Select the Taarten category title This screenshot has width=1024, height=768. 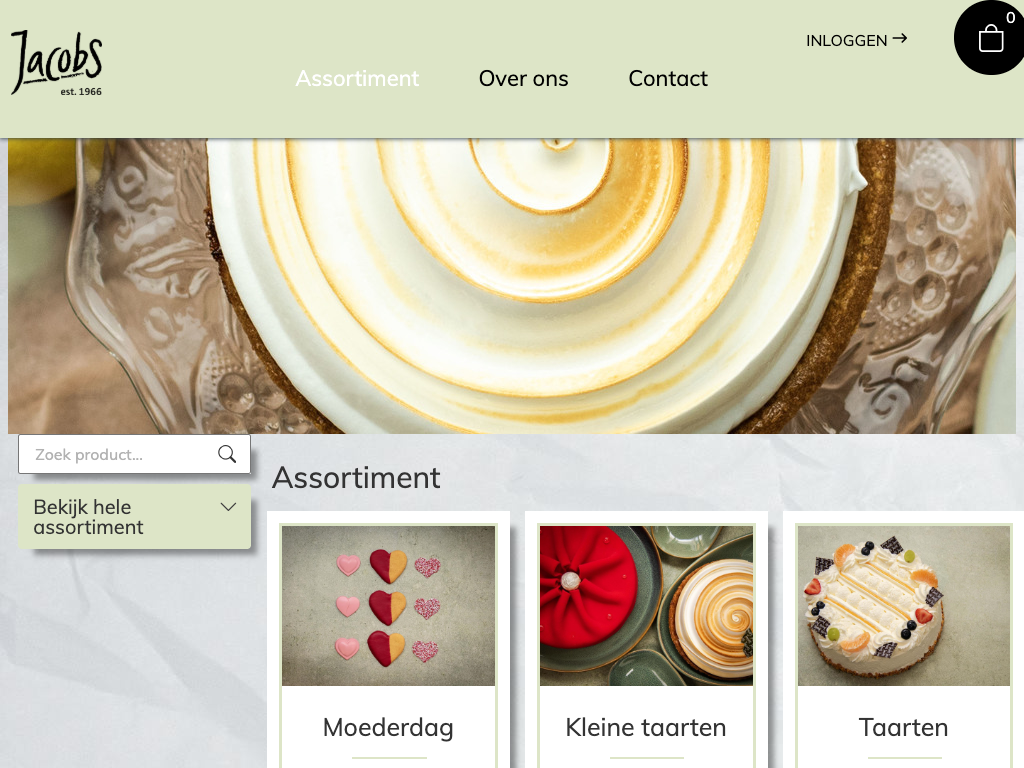pos(903,728)
